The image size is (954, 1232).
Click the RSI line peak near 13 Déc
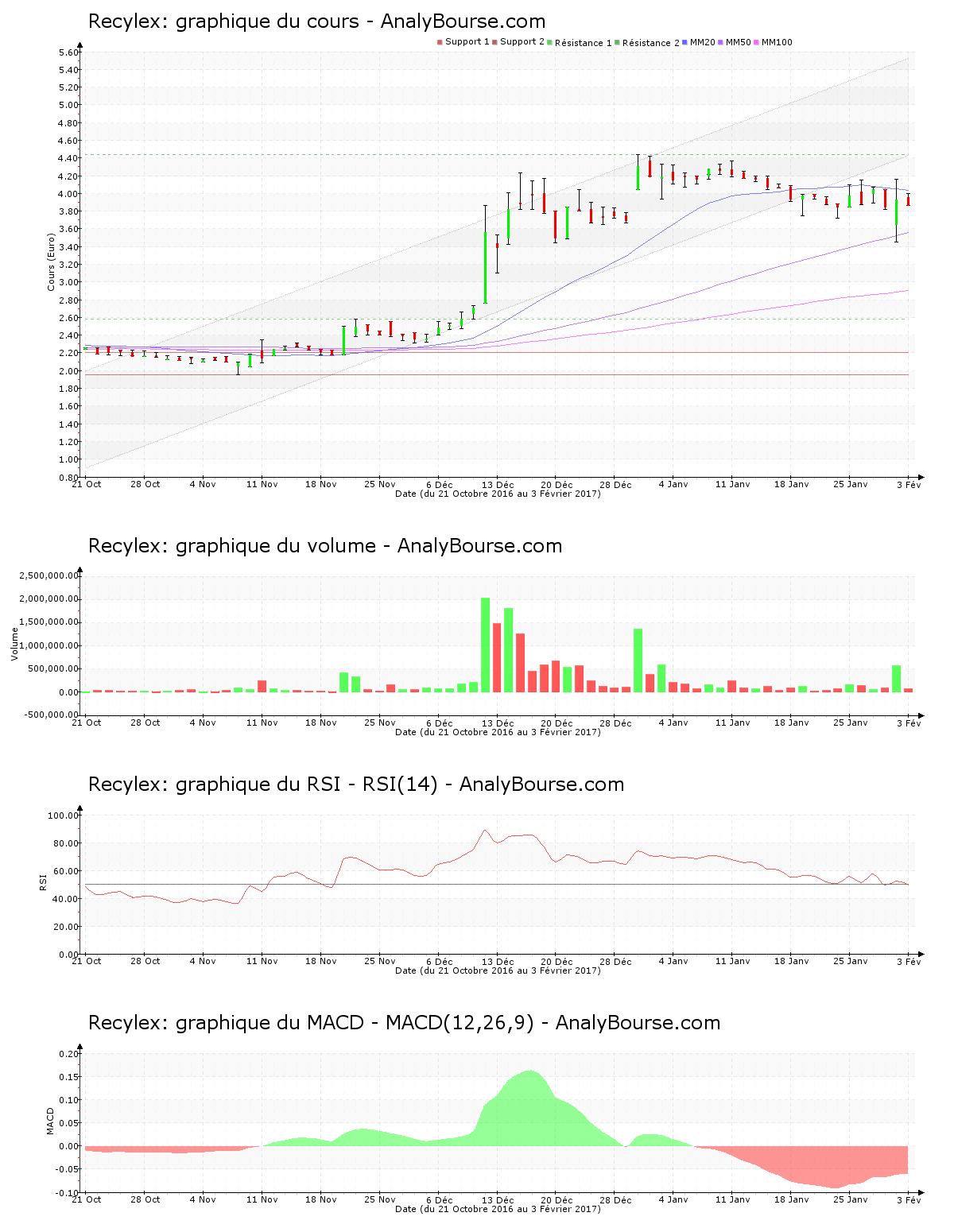click(485, 830)
